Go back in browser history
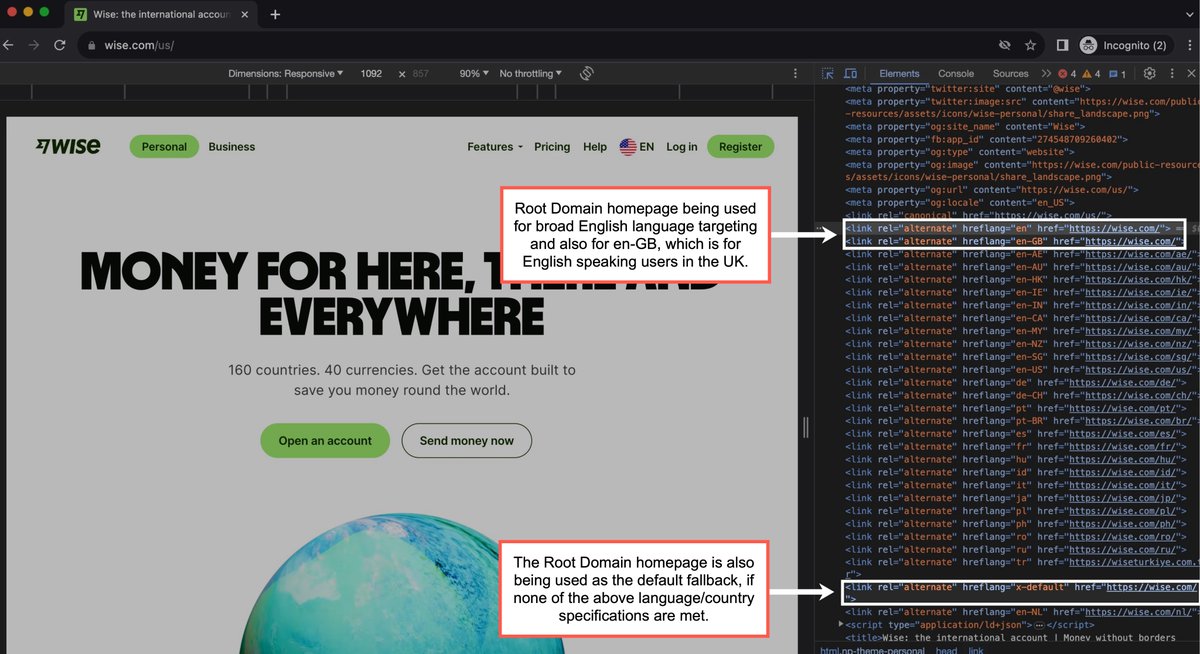1200x654 pixels. point(9,45)
